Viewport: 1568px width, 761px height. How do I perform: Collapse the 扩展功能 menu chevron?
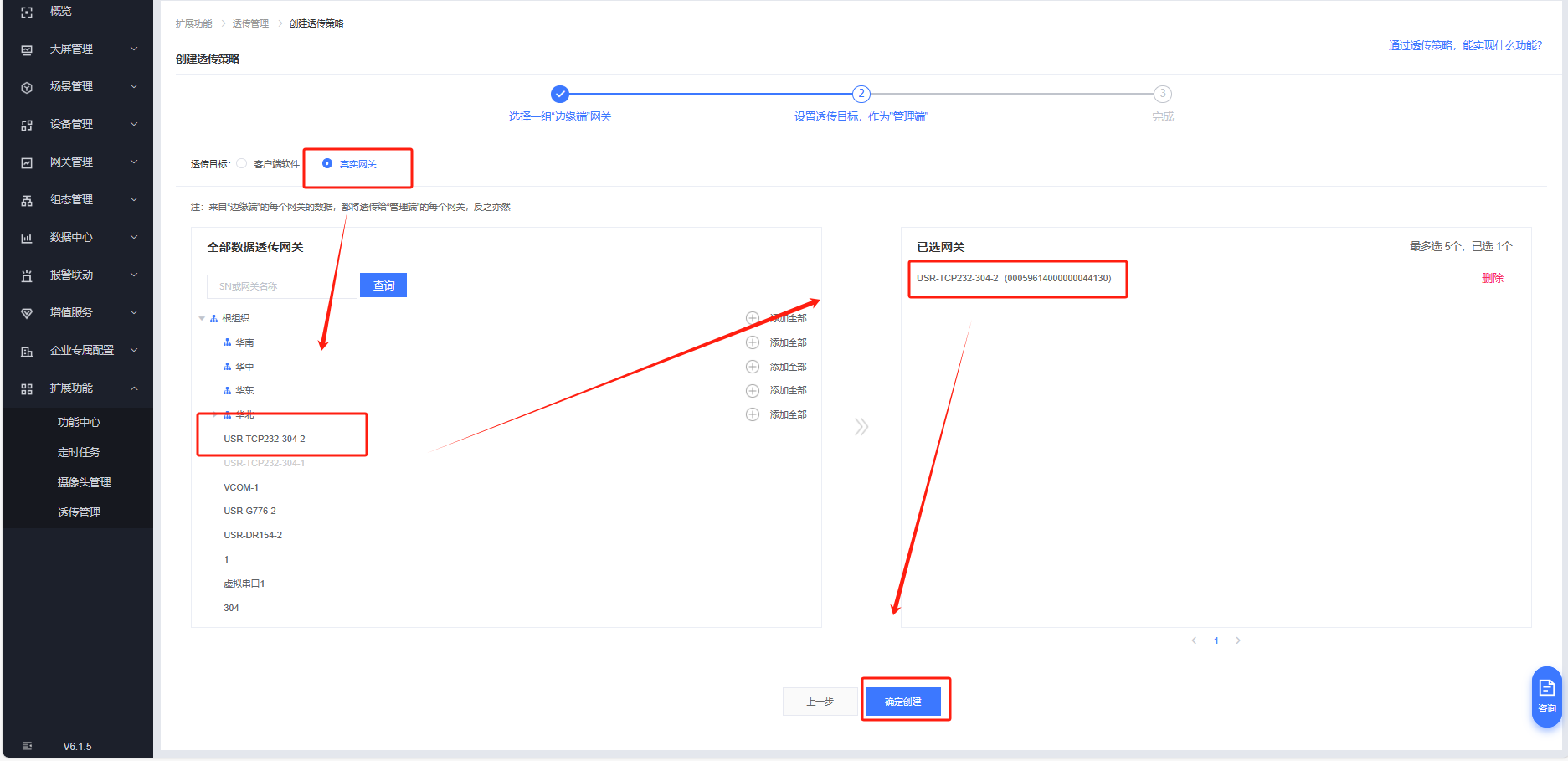134,388
